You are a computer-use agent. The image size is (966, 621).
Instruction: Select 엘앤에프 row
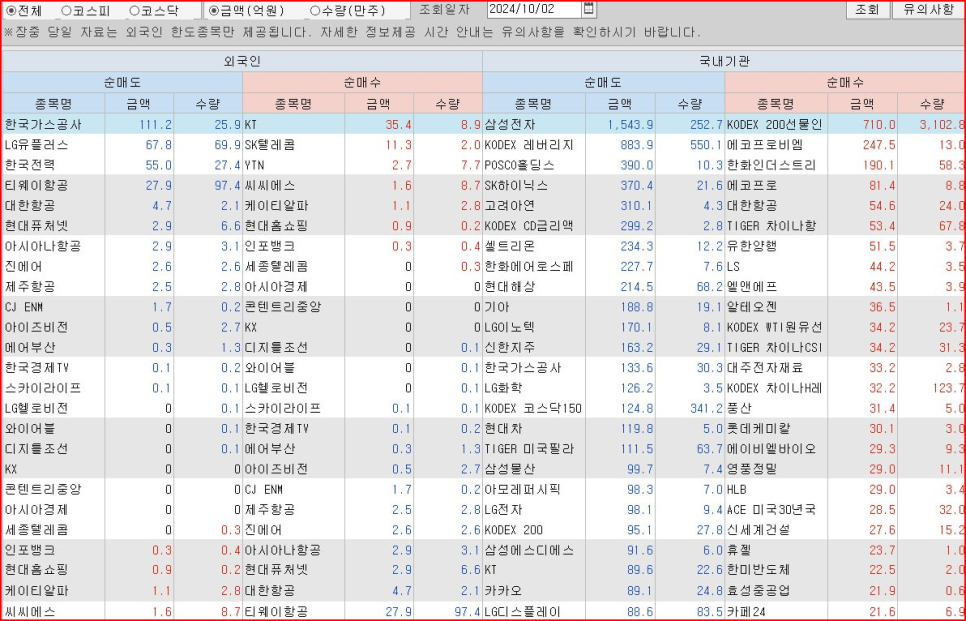point(845,286)
